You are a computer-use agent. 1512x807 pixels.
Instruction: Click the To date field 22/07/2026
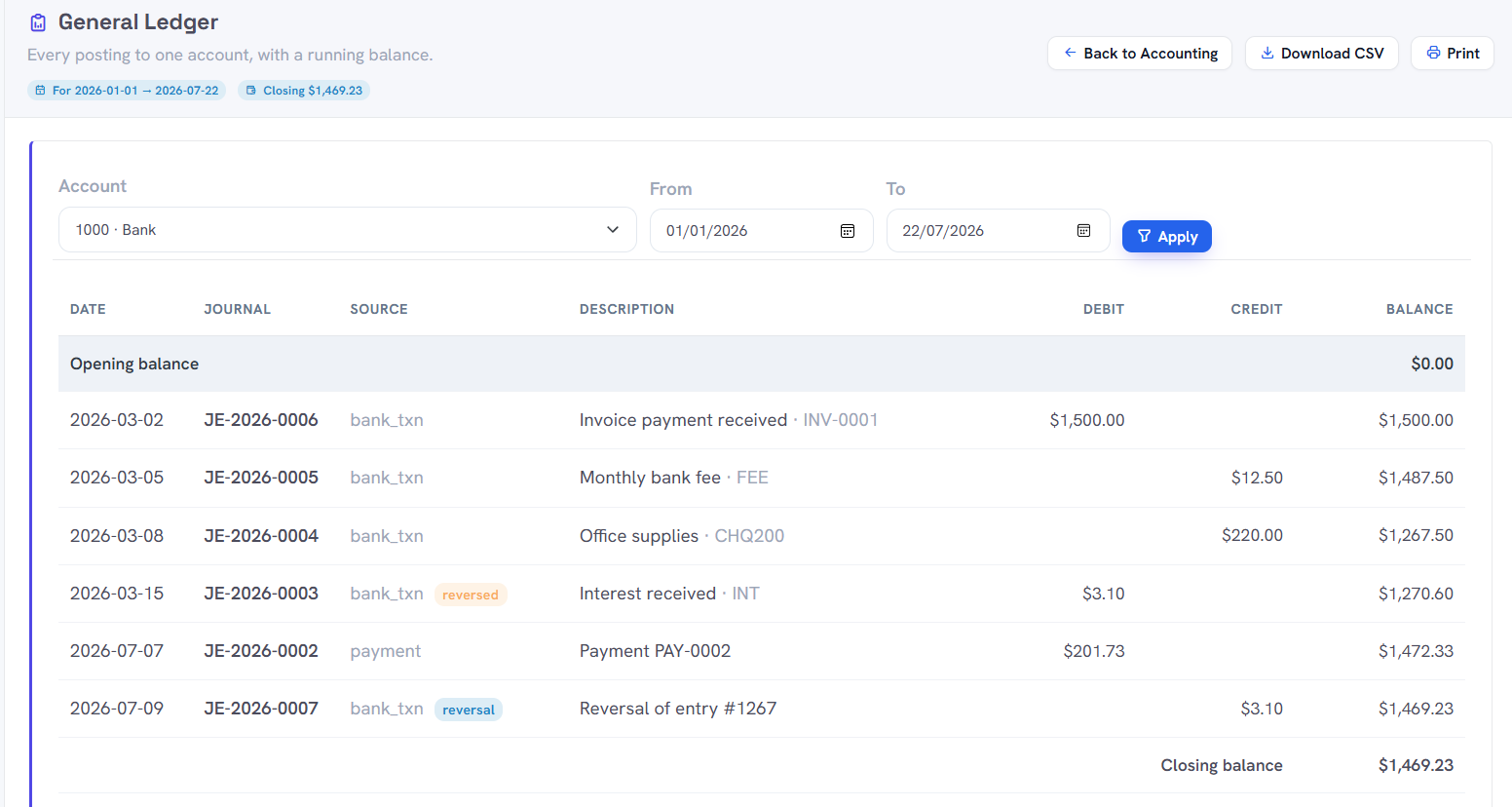pos(999,231)
